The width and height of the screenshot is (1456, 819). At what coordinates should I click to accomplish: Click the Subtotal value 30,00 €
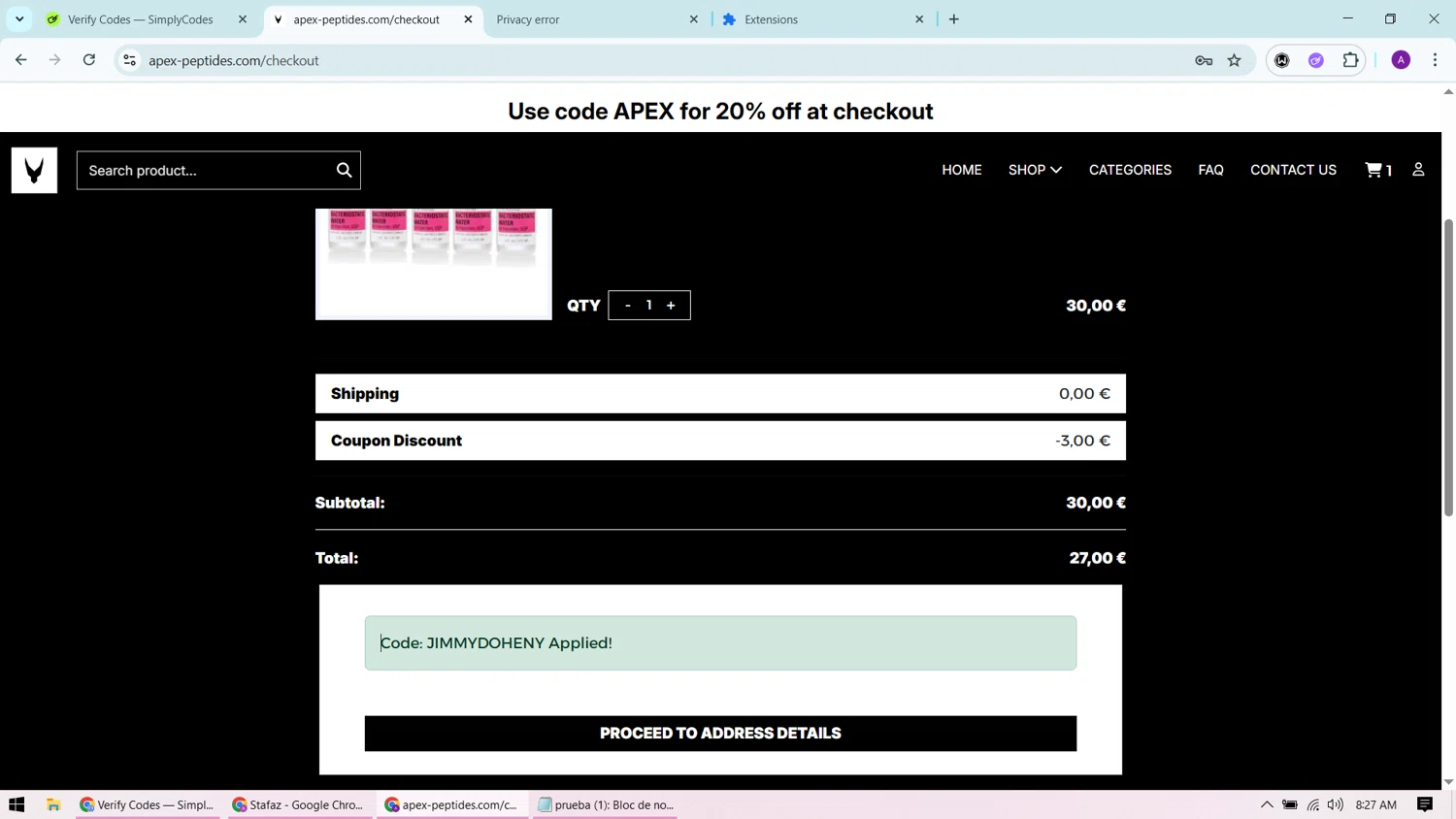(1096, 503)
